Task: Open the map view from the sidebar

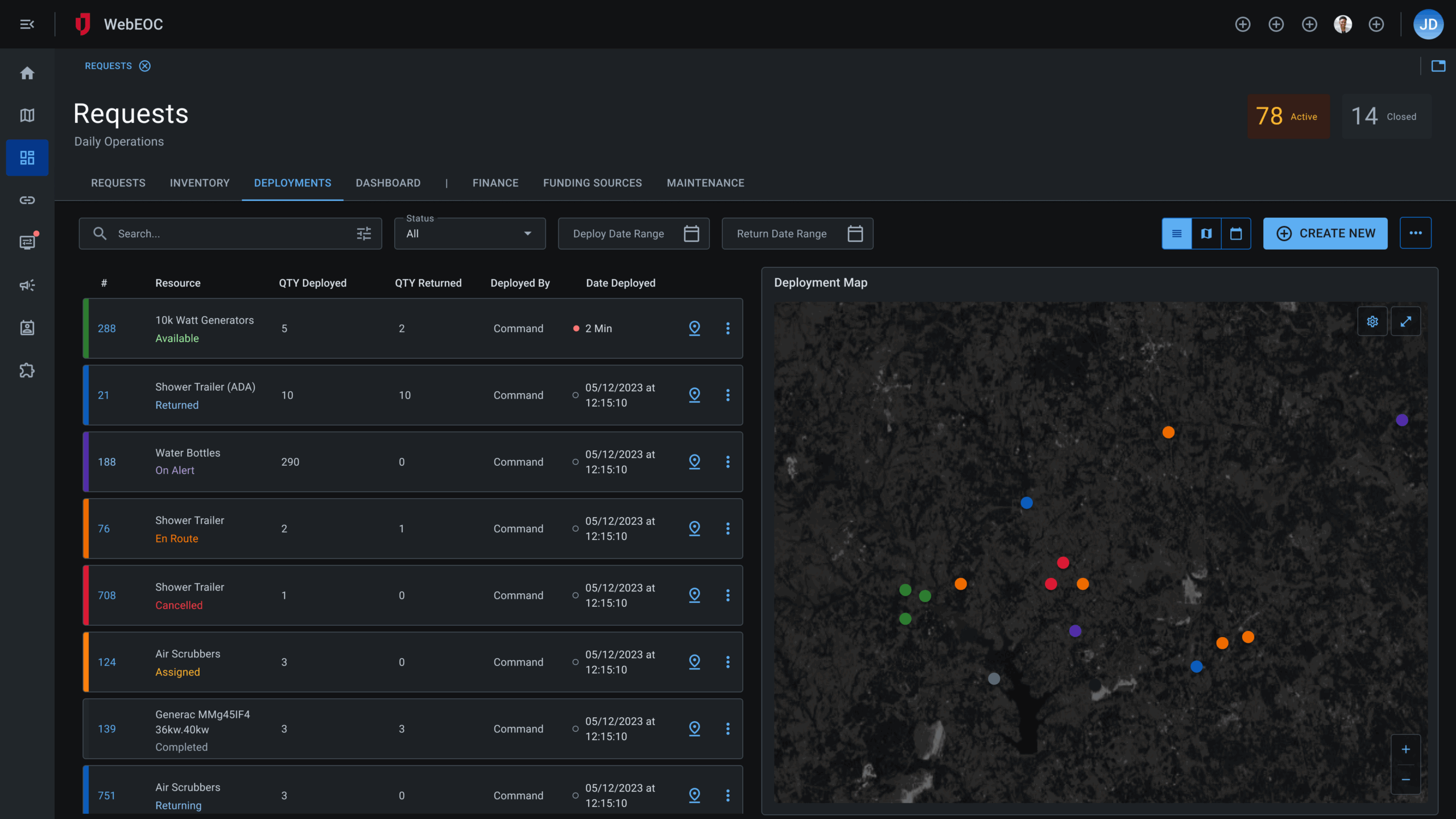Action: click(27, 115)
